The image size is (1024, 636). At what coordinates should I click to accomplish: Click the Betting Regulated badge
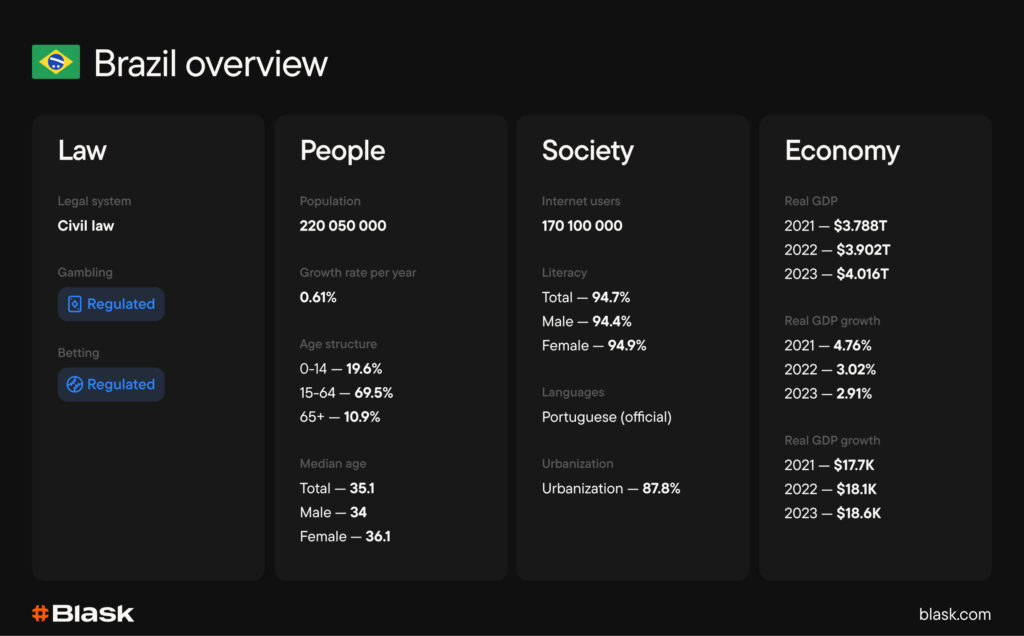[111, 385]
